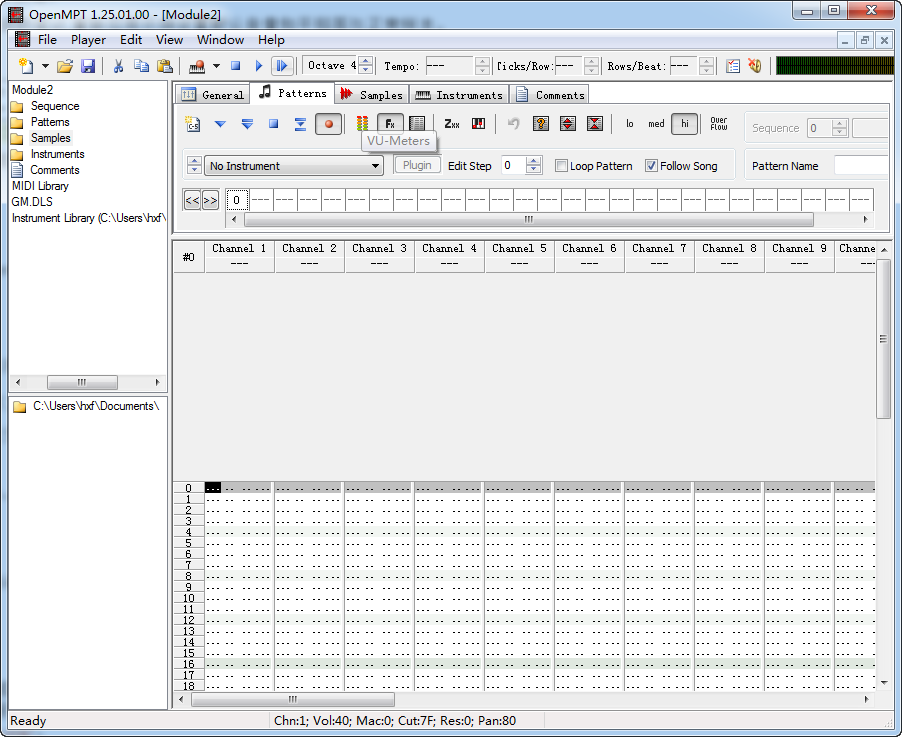Open the file with folder icon
The width and height of the screenshot is (902, 737).
(65, 66)
